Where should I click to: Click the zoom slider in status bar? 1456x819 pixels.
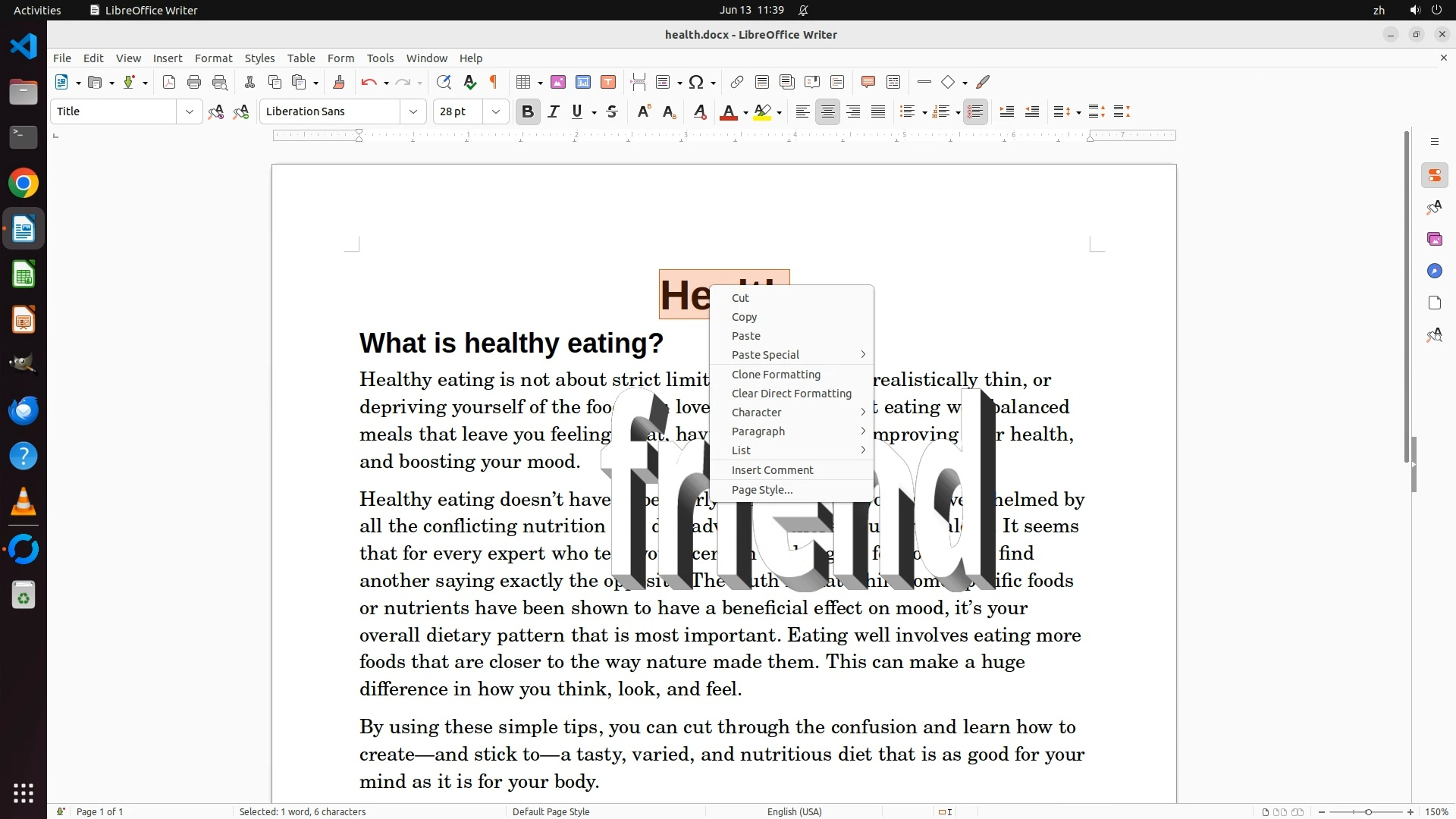(x=1368, y=812)
